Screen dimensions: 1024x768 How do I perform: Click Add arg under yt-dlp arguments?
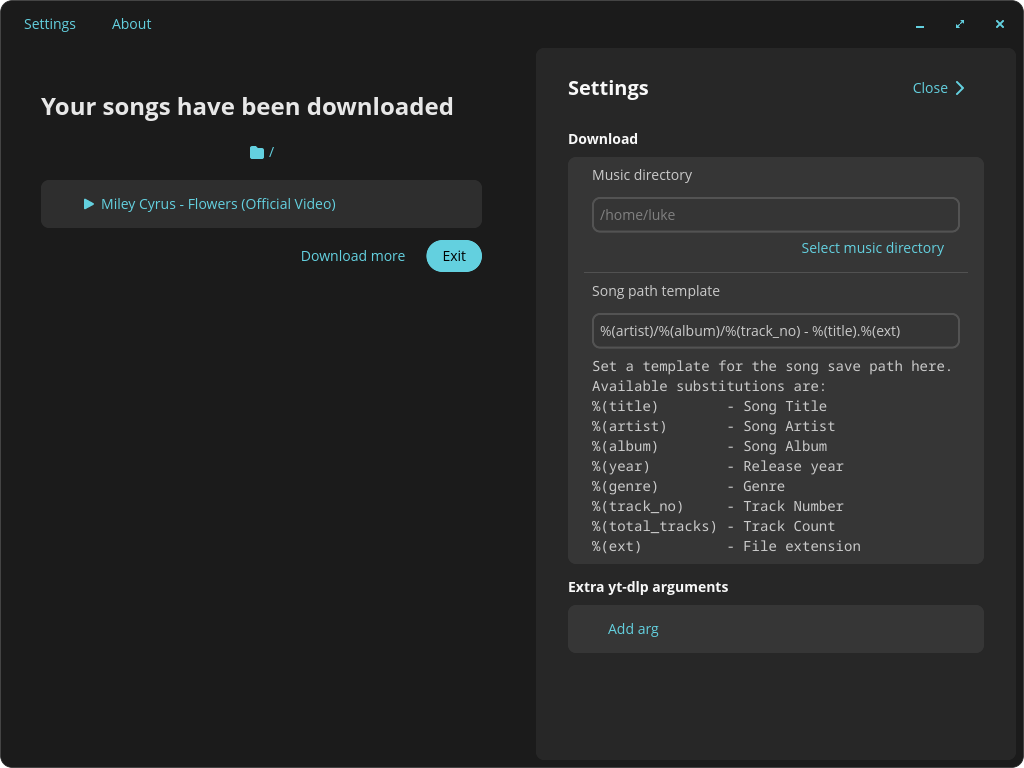633,629
